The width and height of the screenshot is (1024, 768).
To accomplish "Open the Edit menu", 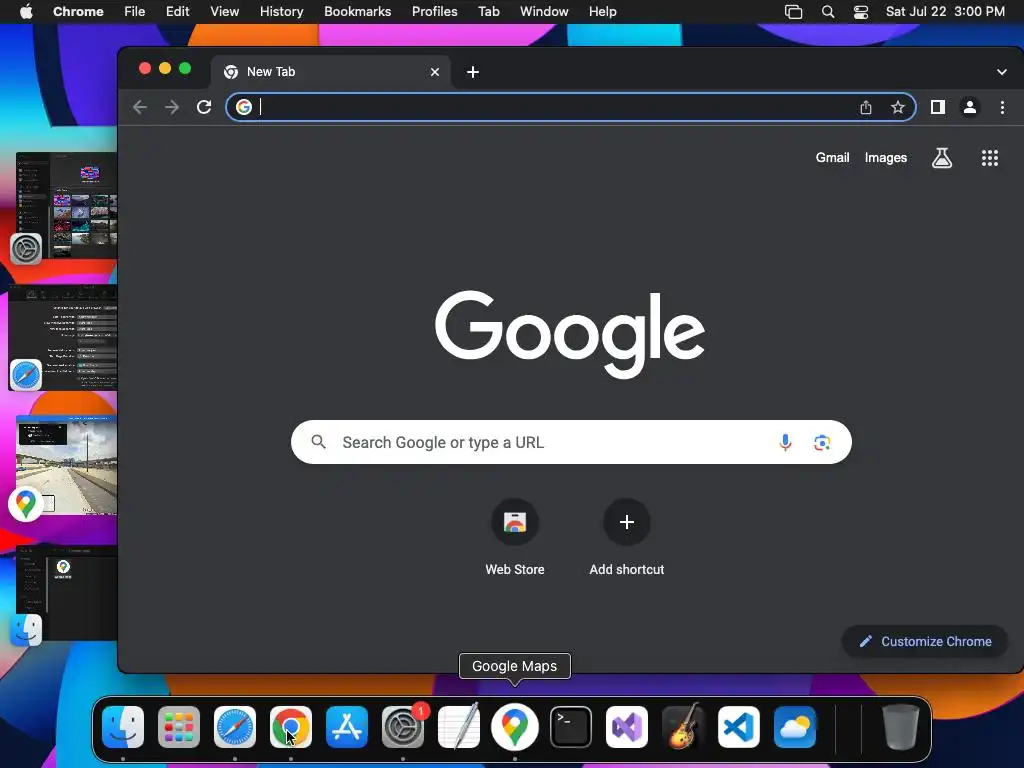I will (x=177, y=11).
